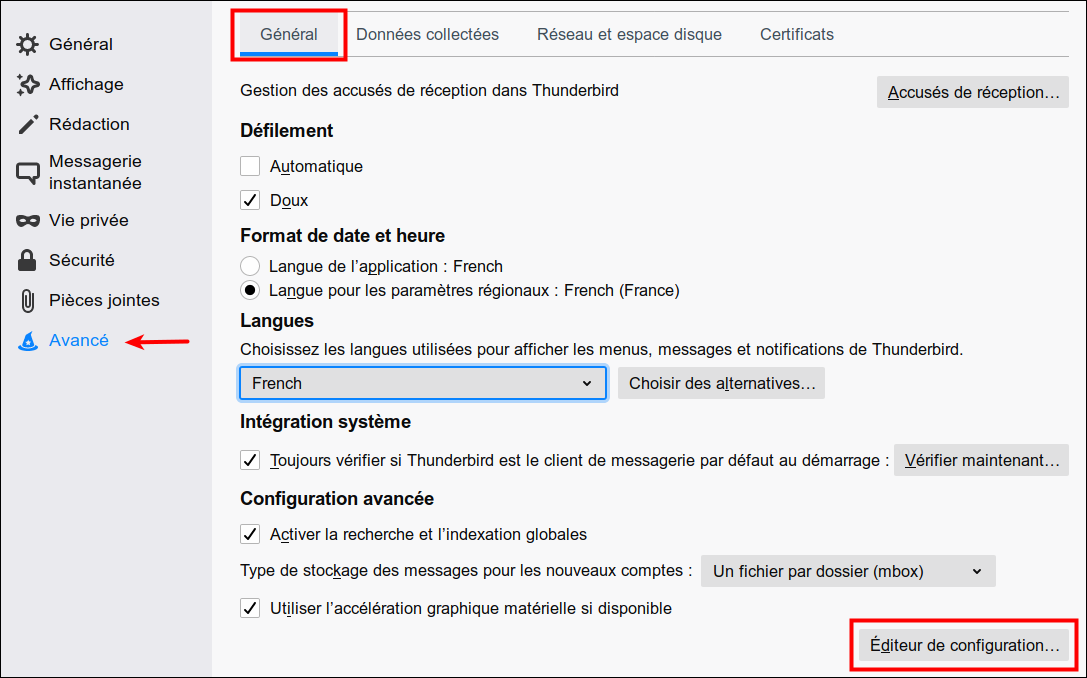Viewport: 1087px width, 678px height.
Task: Click the Pièces jointes paperclip icon
Action: pos(28,301)
